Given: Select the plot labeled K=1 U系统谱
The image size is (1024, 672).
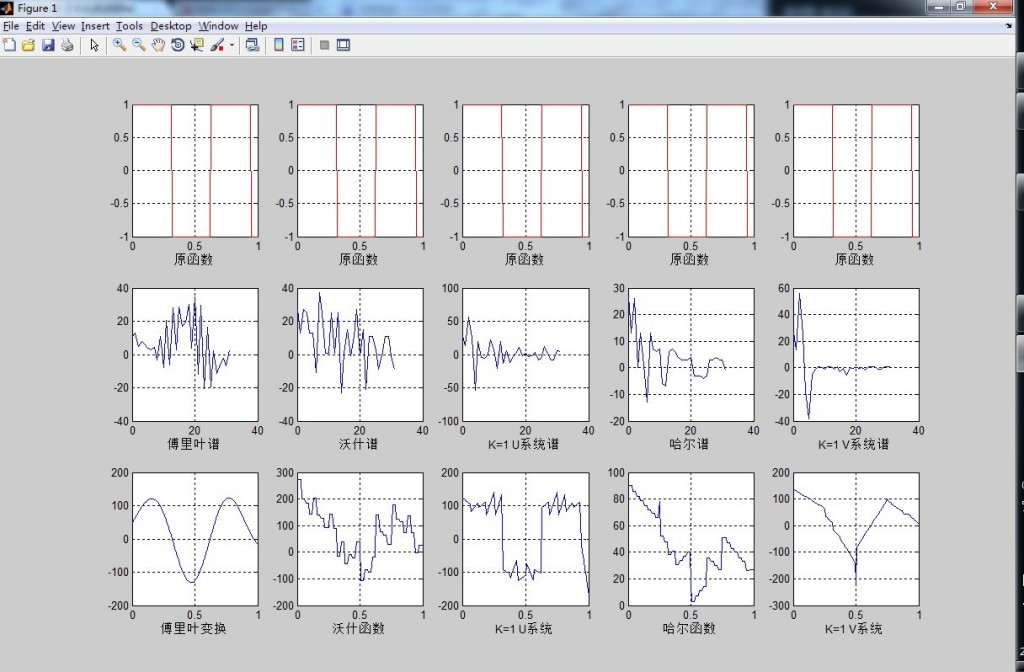Looking at the screenshot, I should pos(526,355).
